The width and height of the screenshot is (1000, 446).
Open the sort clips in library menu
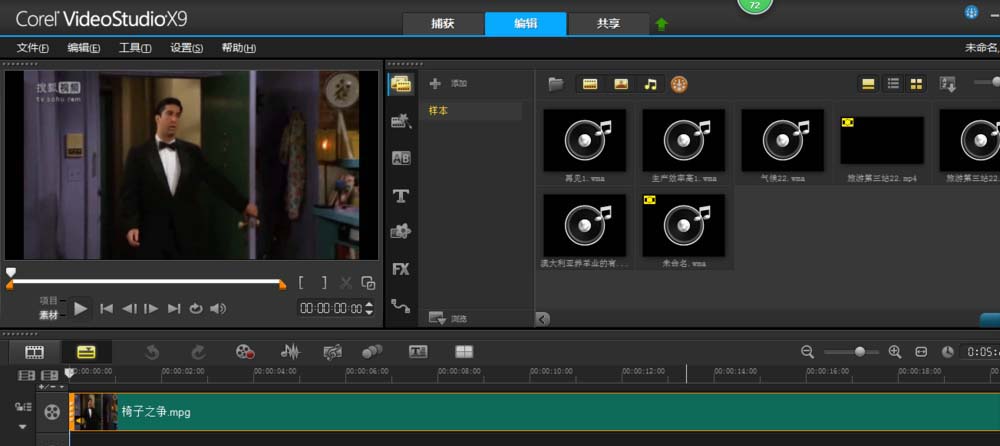[948, 84]
